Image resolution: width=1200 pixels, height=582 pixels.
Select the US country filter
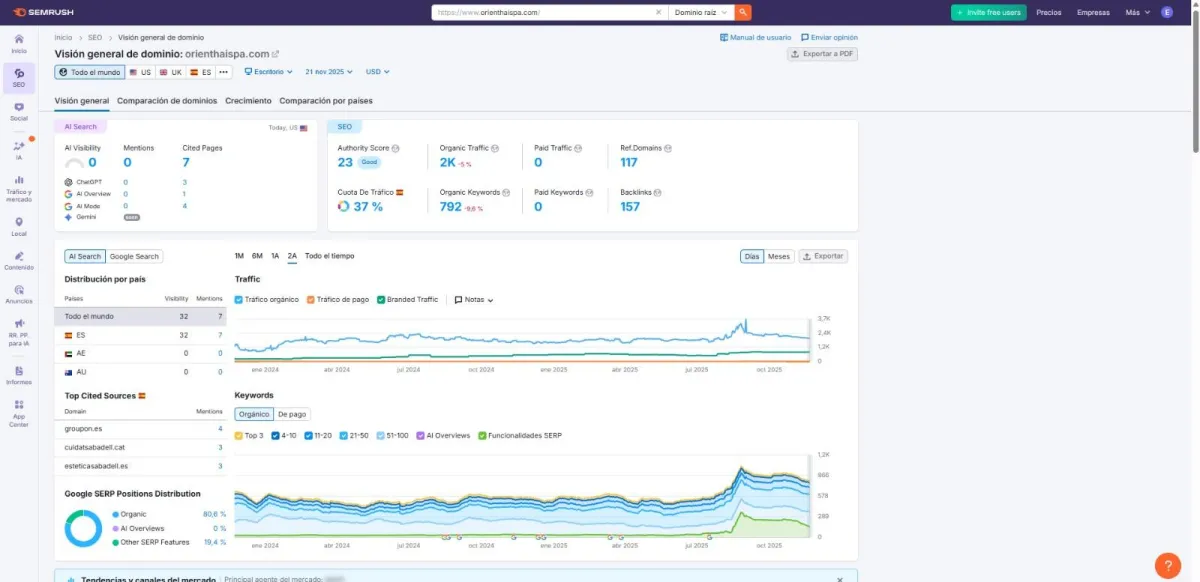click(x=140, y=72)
